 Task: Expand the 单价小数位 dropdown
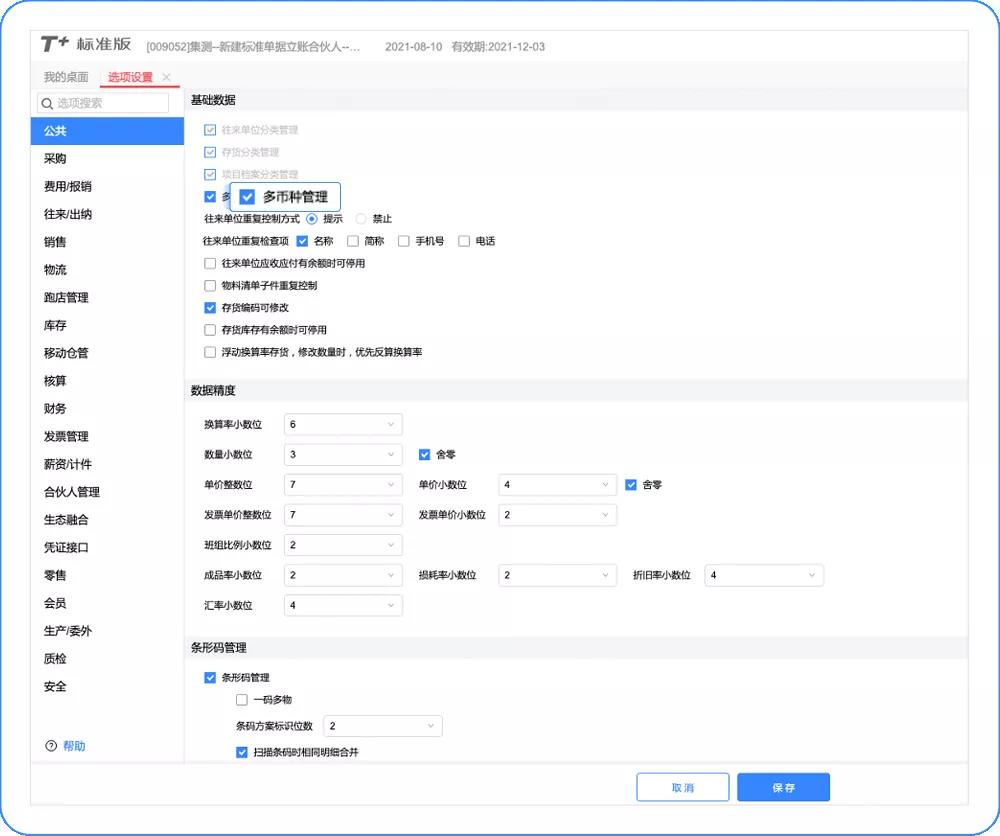click(x=557, y=485)
